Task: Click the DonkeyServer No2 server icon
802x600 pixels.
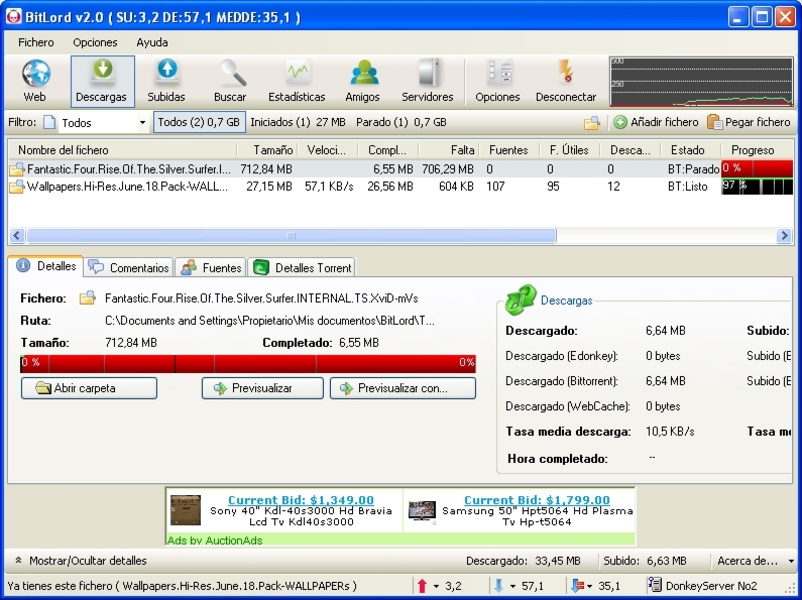Action: click(654, 585)
